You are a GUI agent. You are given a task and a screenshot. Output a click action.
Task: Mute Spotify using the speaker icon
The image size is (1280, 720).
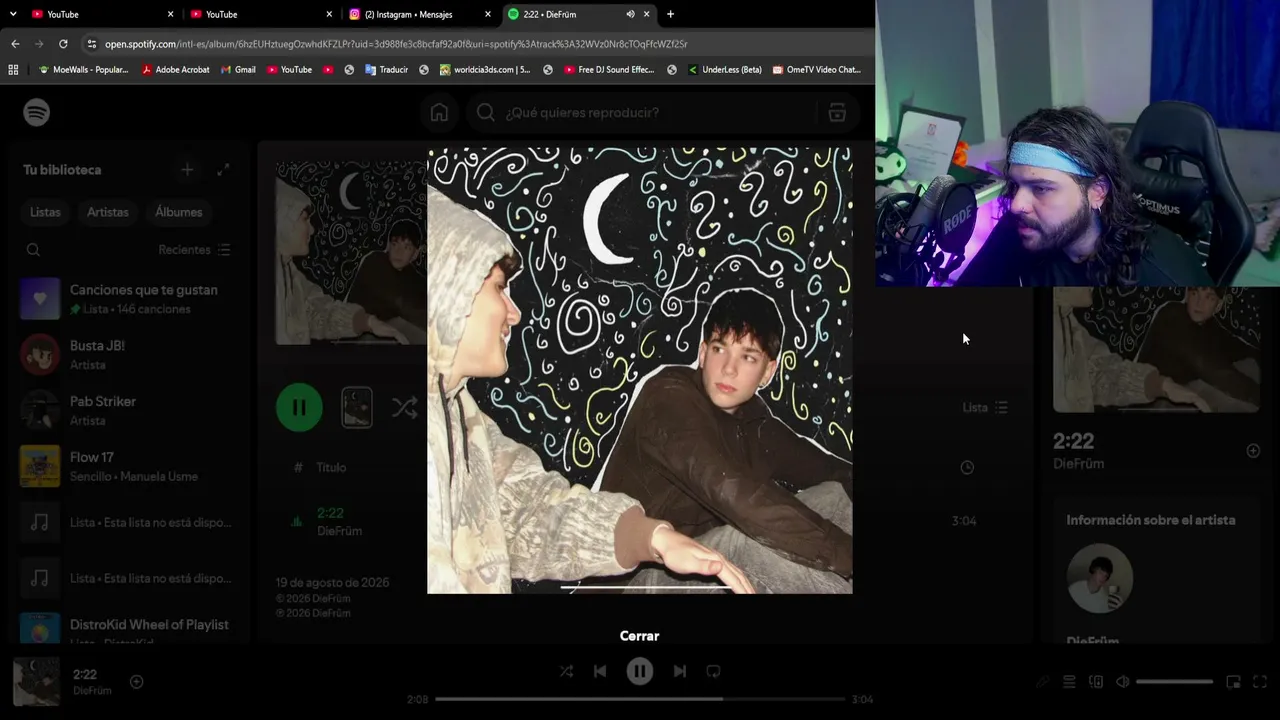click(1123, 682)
